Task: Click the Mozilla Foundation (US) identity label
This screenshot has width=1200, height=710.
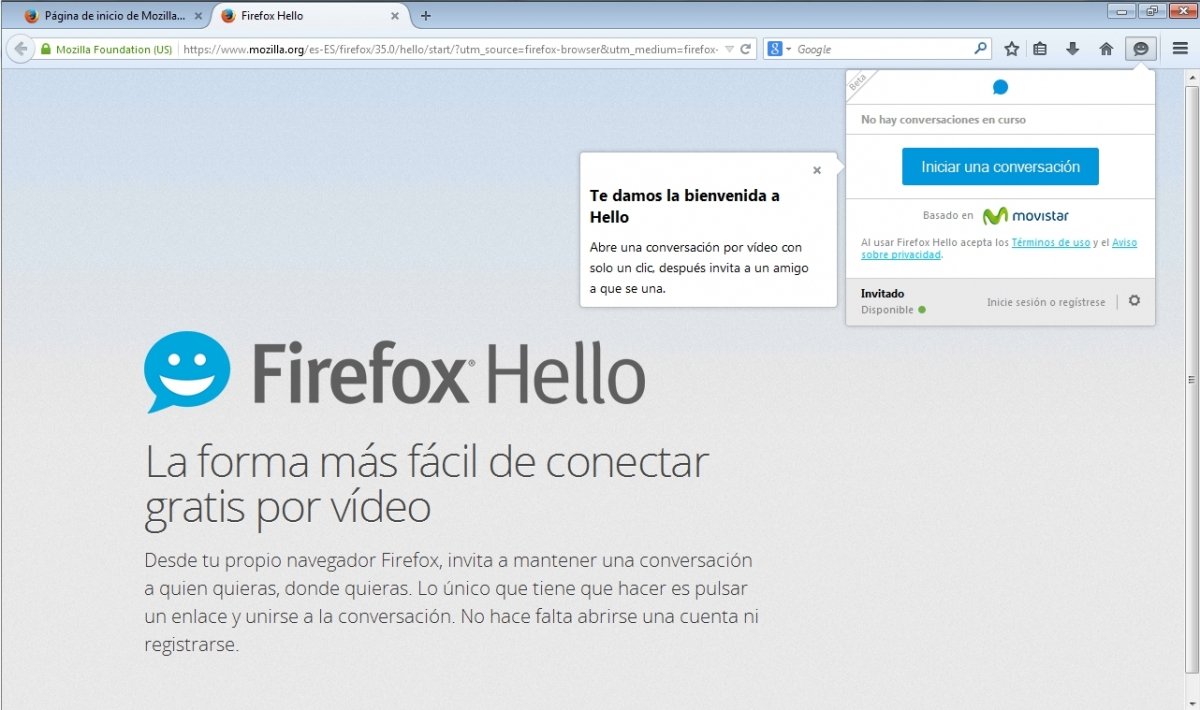Action: pos(114,49)
